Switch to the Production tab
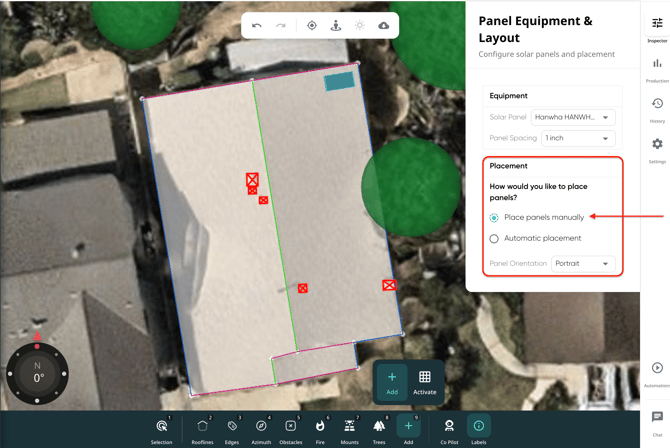Viewport: 670px width, 448px height. (x=657, y=69)
